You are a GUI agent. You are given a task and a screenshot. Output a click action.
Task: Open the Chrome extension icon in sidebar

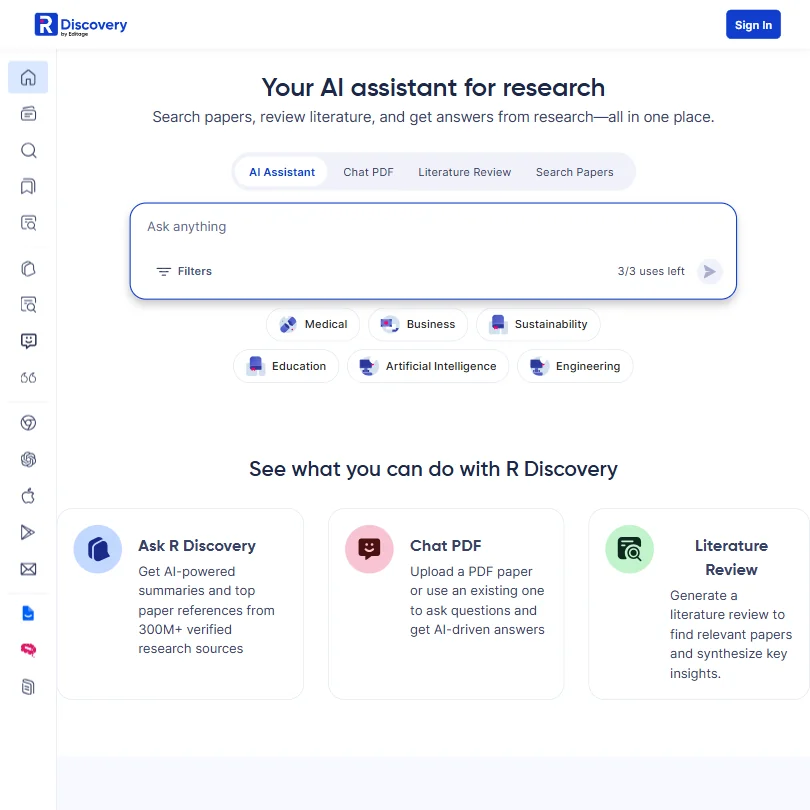28,423
